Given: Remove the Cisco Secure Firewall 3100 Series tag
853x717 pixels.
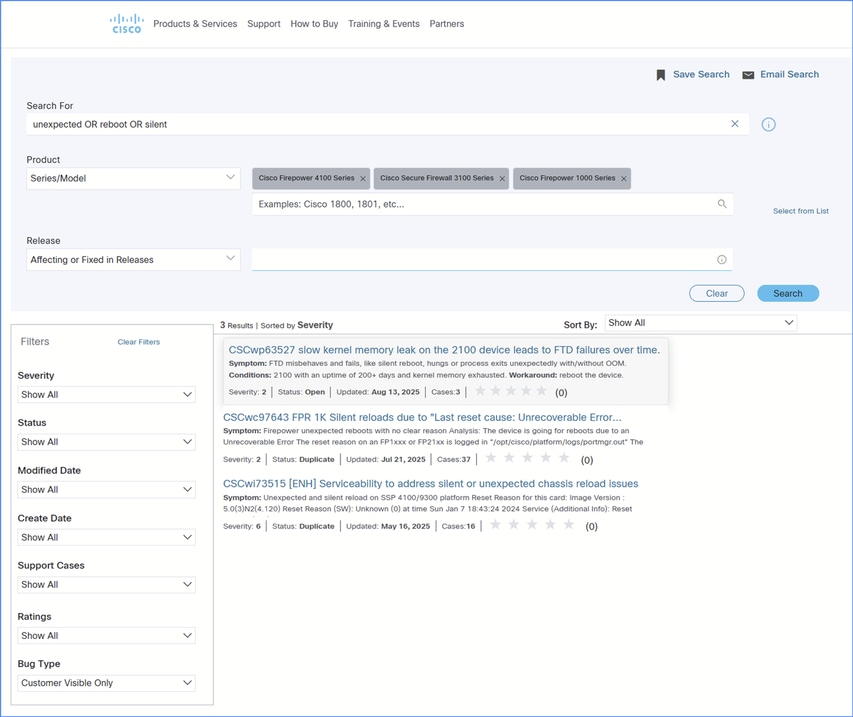Looking at the screenshot, I should click(502, 179).
